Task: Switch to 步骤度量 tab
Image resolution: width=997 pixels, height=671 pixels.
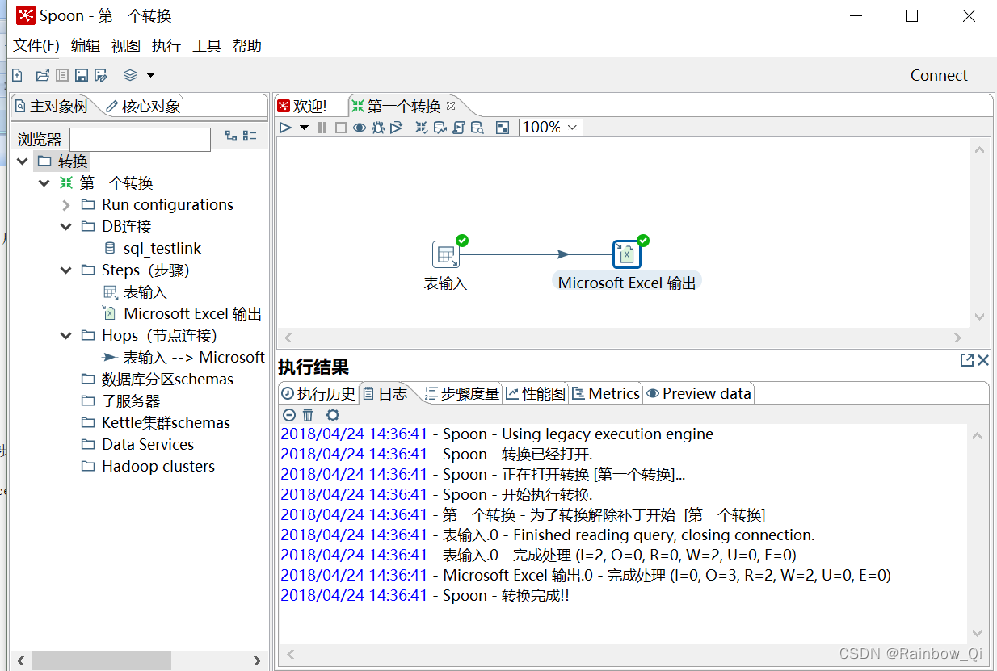Action: (x=462, y=394)
